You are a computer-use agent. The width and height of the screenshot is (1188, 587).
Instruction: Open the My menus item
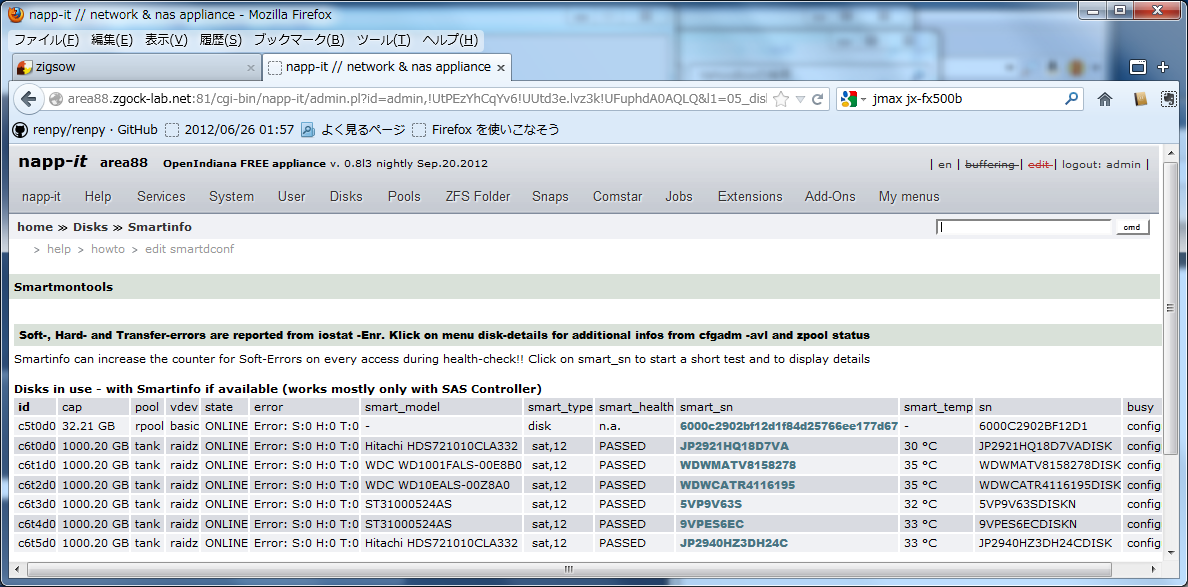[x=909, y=197]
